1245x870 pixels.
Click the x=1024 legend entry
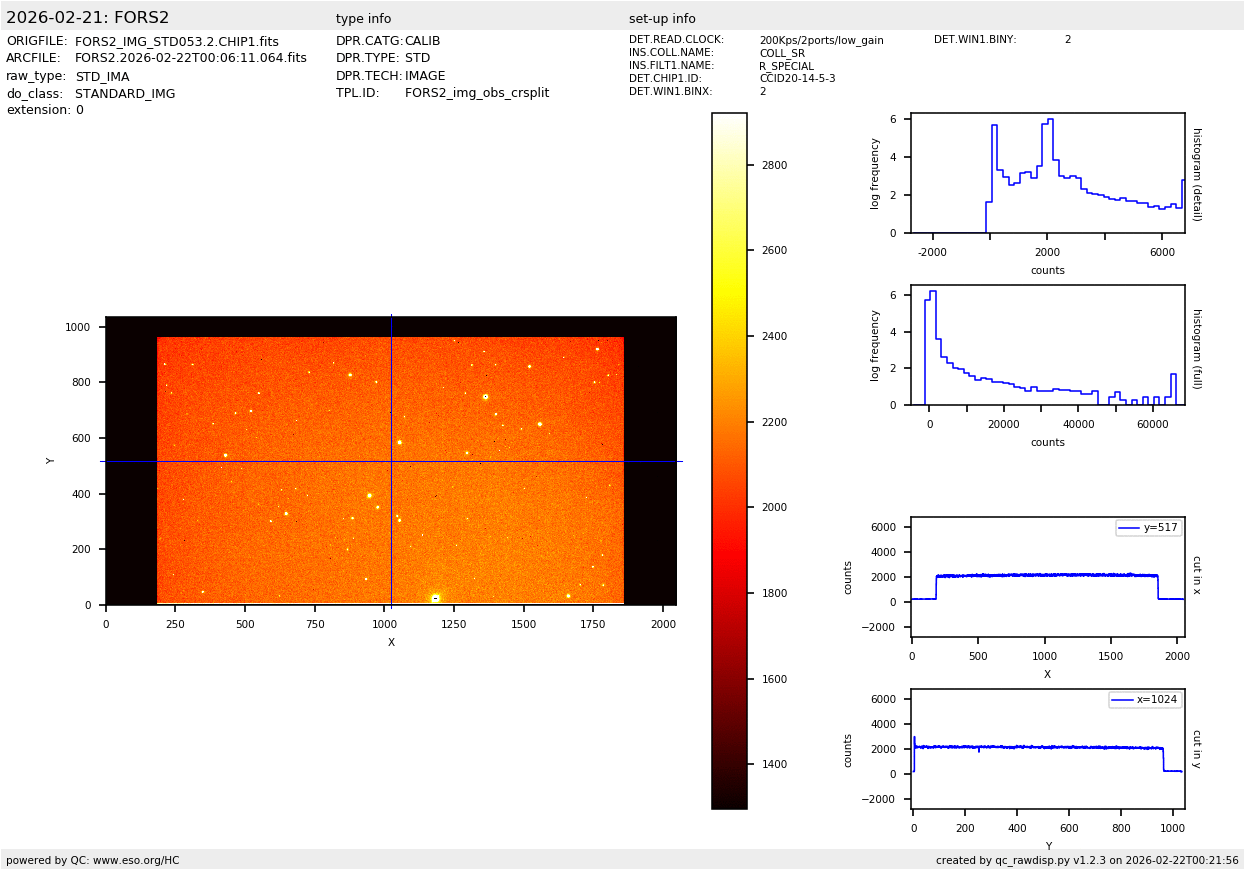pyautogui.click(x=1144, y=700)
